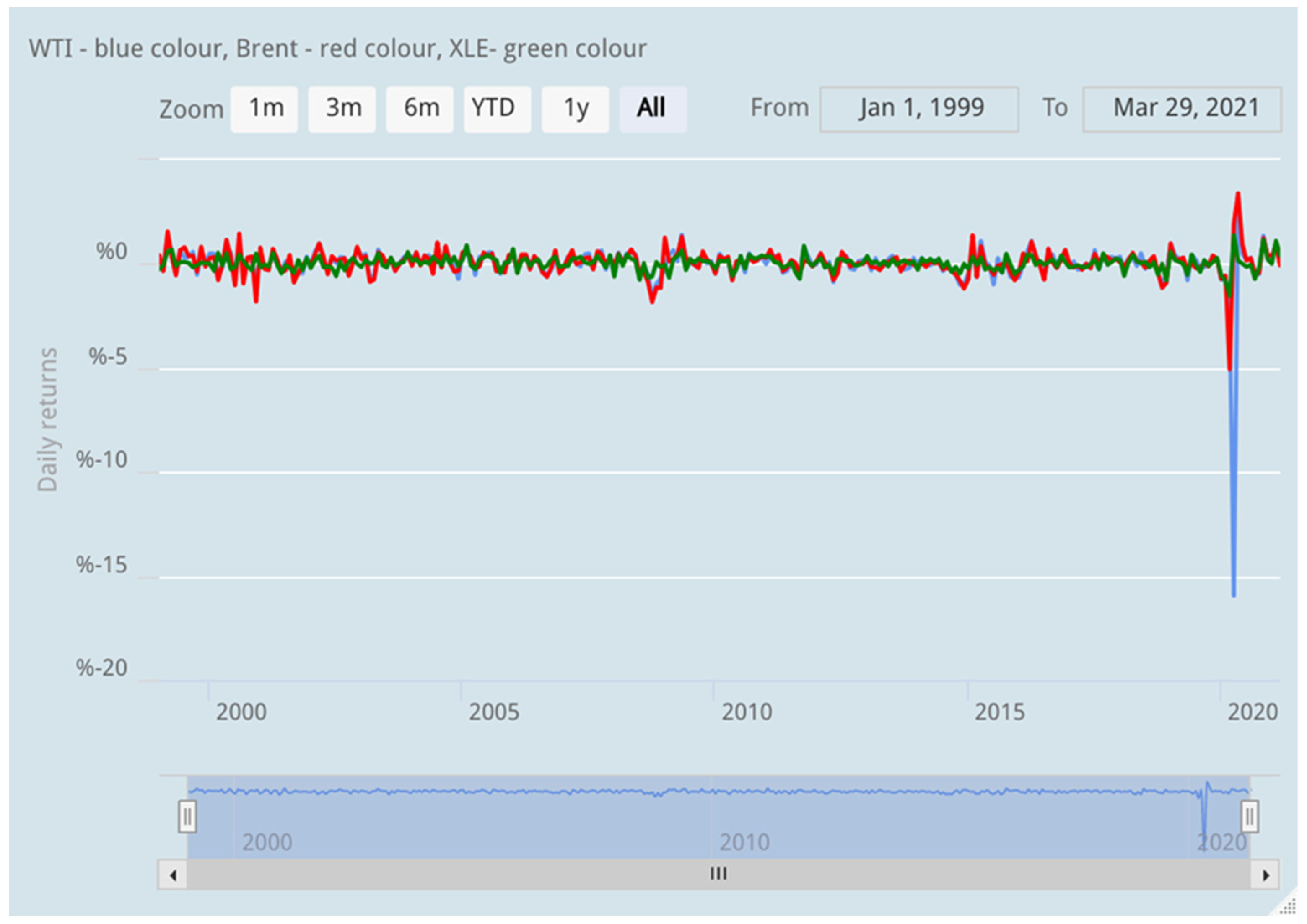Pick the 1y zoom range
The image size is (1307, 924).
(x=576, y=109)
